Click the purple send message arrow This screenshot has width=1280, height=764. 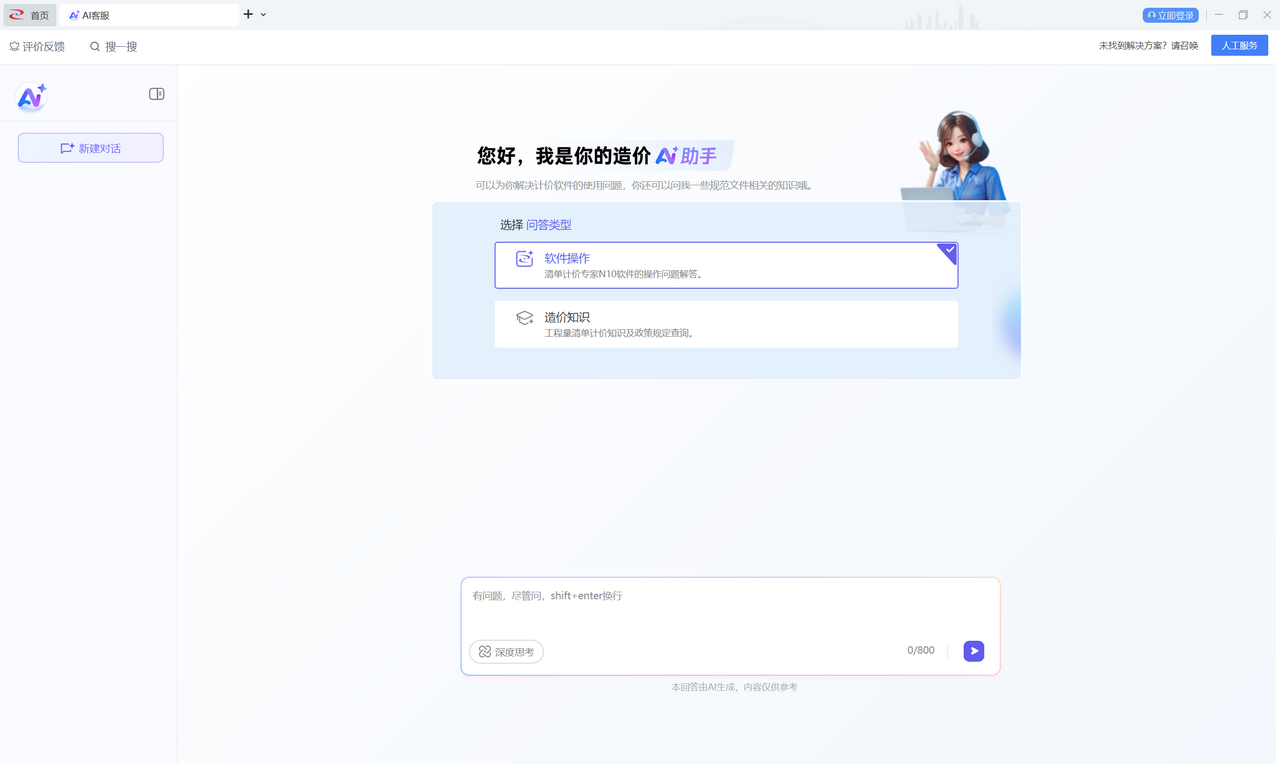click(973, 651)
